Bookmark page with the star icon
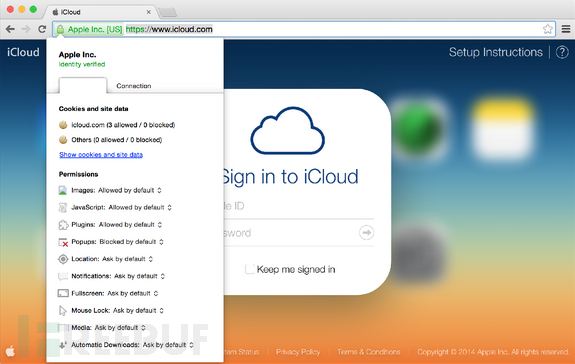575x364 pixels. coord(547,29)
